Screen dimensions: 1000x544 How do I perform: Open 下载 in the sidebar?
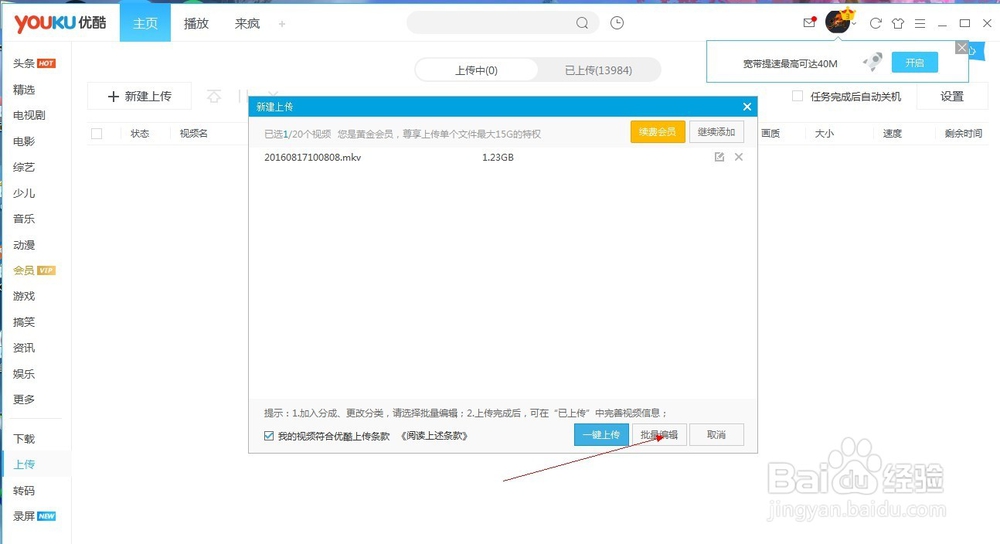24,439
